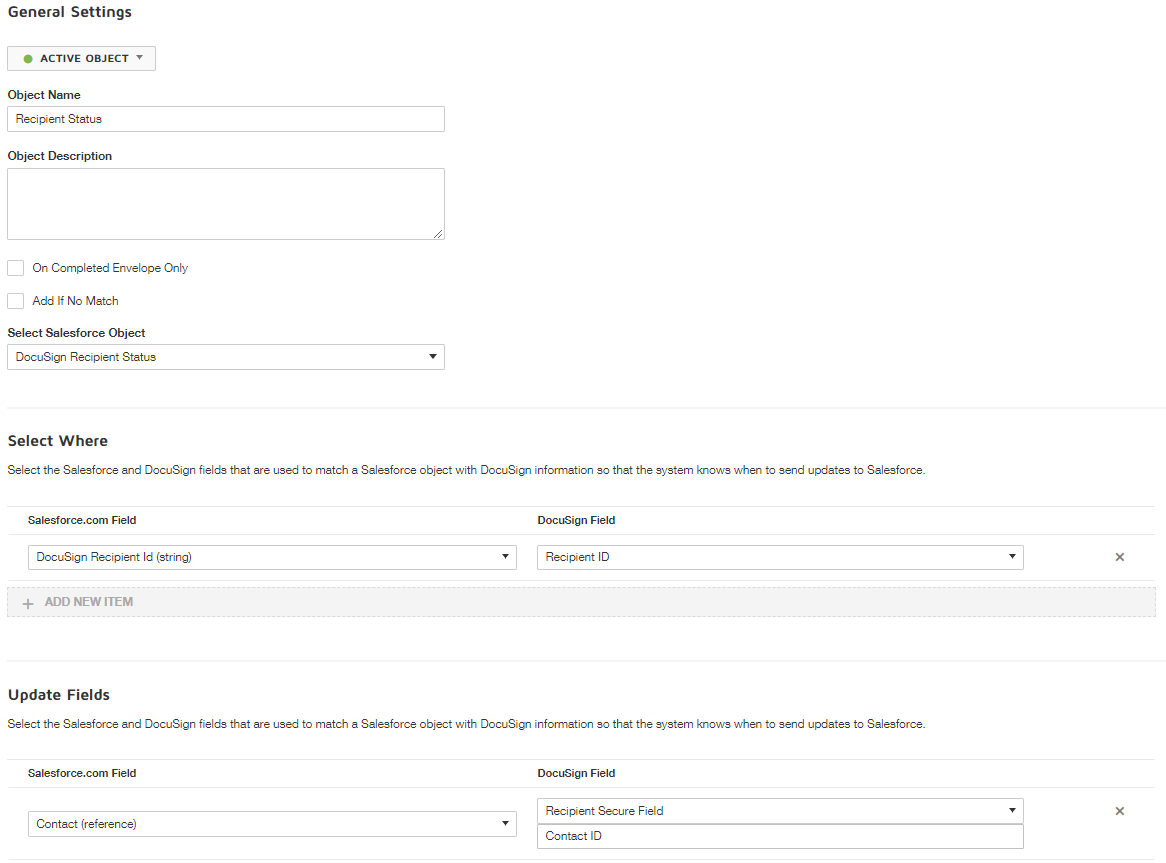Click the X to remove the Recipient ID mapping
The width and height of the screenshot is (1166, 863).
[1119, 557]
